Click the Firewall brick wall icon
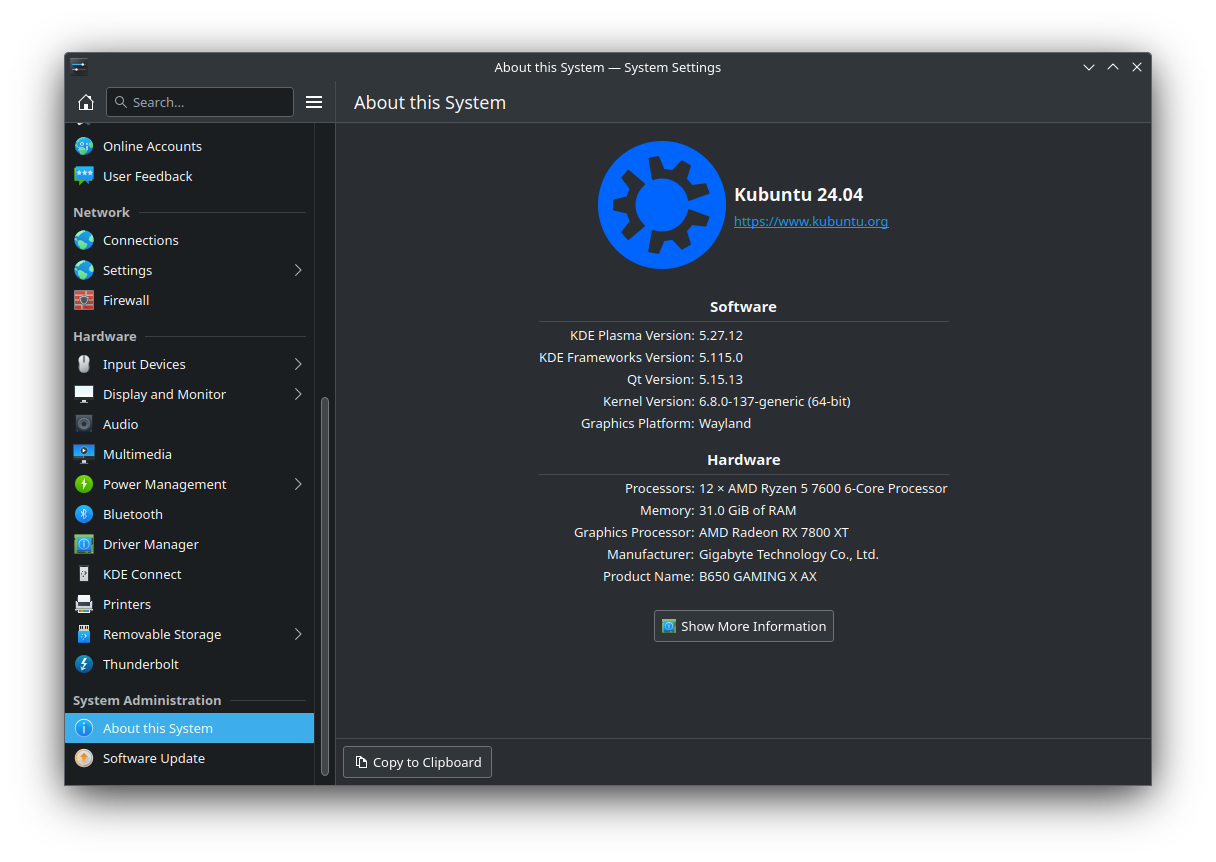This screenshot has height=862, width=1216. click(84, 300)
